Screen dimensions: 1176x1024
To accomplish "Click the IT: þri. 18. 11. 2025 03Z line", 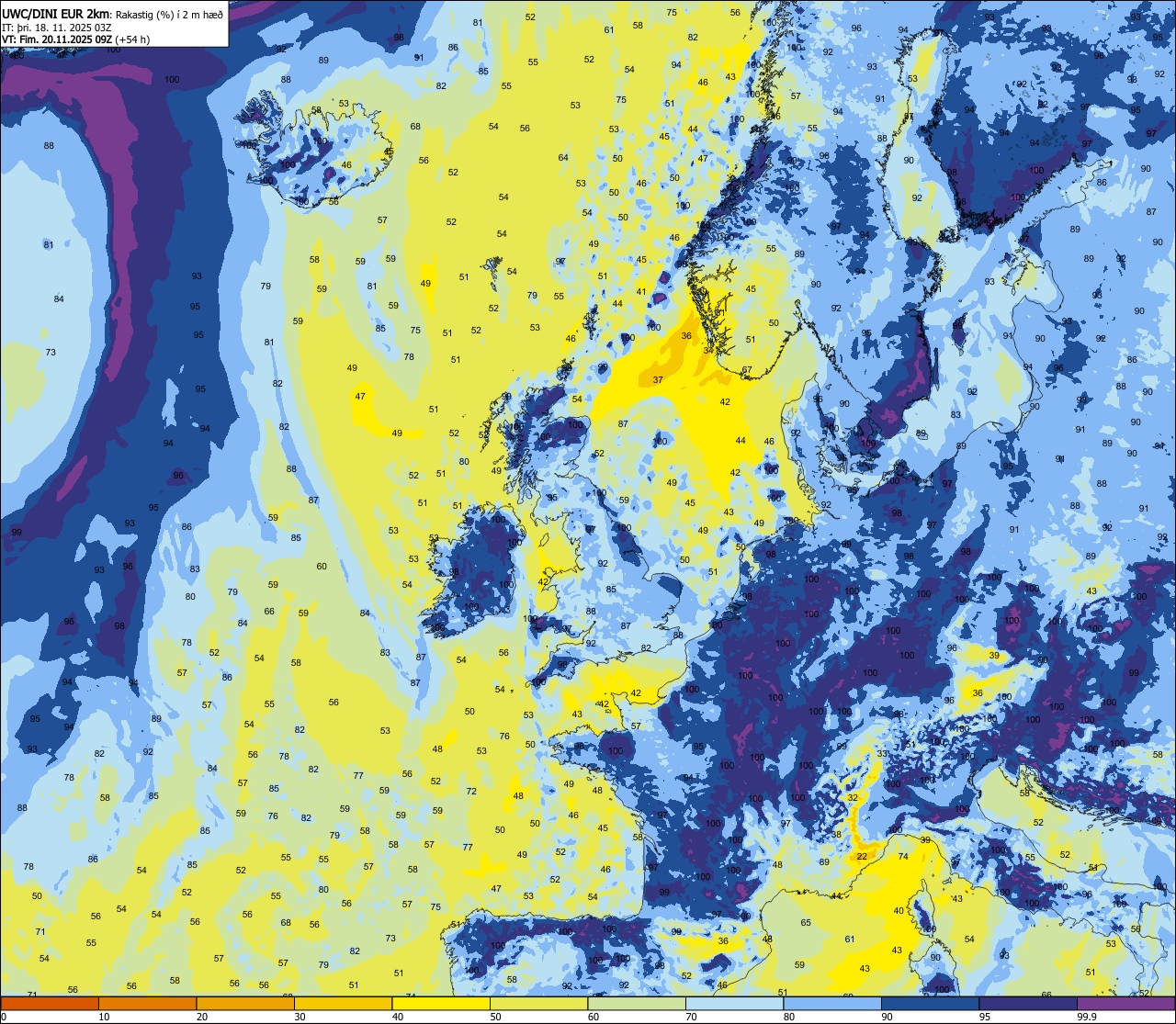I will click(57, 27).
